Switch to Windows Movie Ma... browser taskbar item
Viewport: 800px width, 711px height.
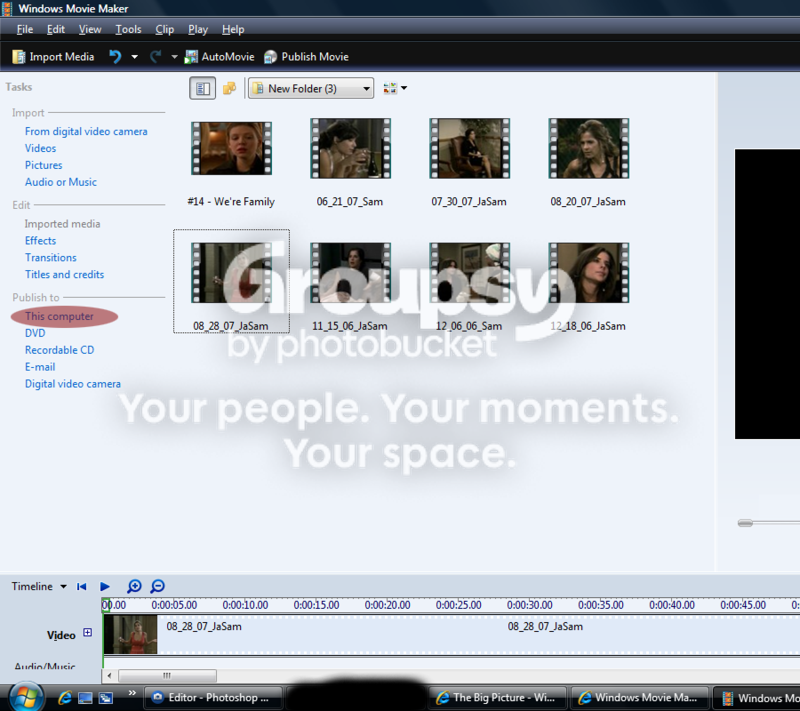640,698
